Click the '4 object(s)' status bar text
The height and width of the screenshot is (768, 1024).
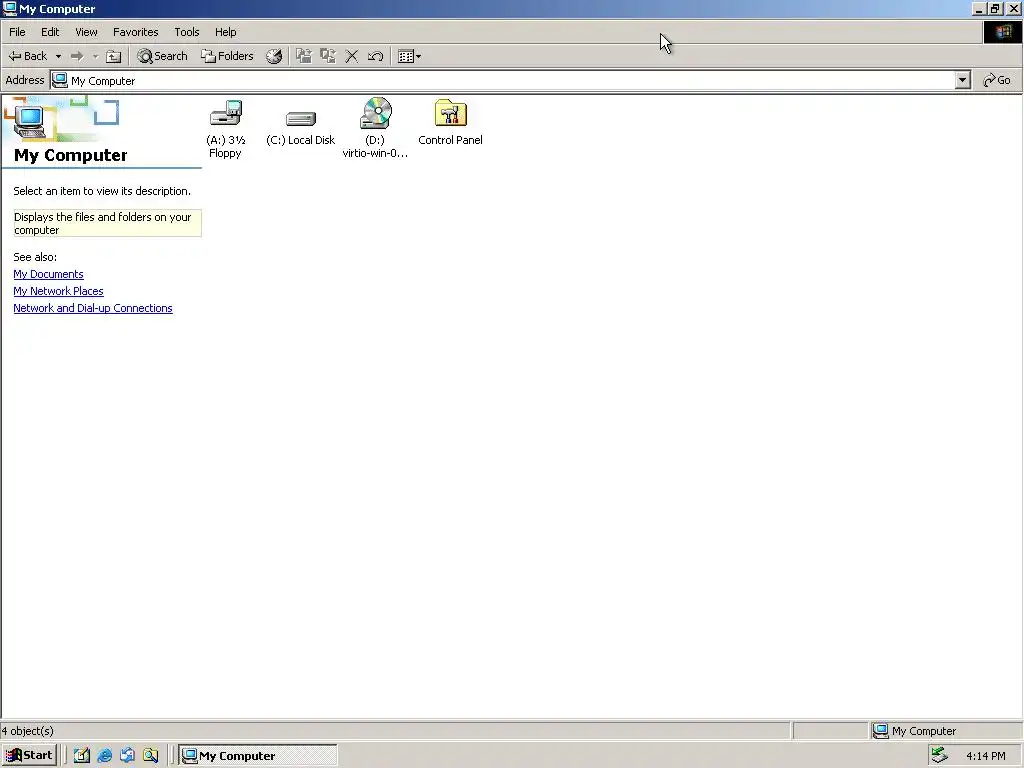27,731
